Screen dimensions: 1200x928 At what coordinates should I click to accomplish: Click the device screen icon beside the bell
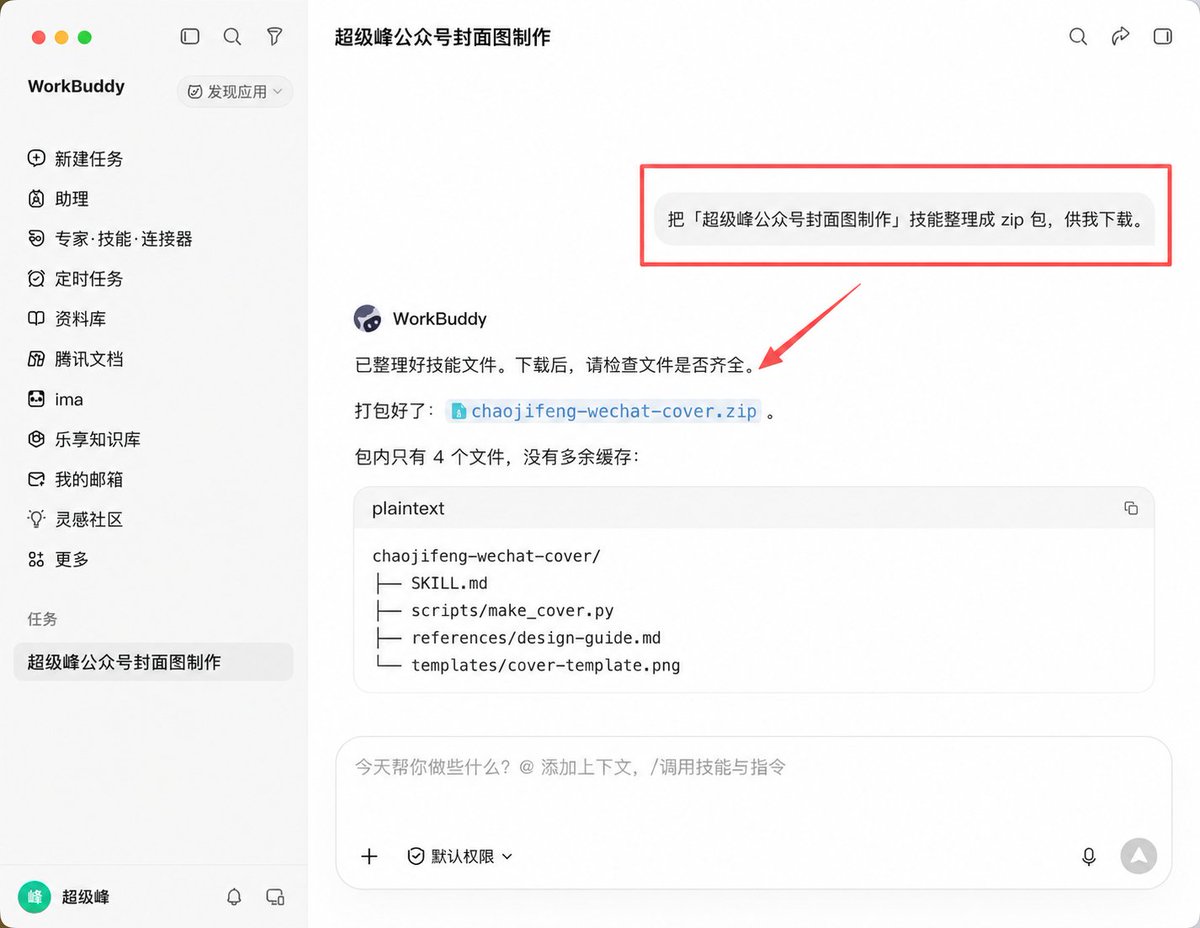tap(275, 897)
